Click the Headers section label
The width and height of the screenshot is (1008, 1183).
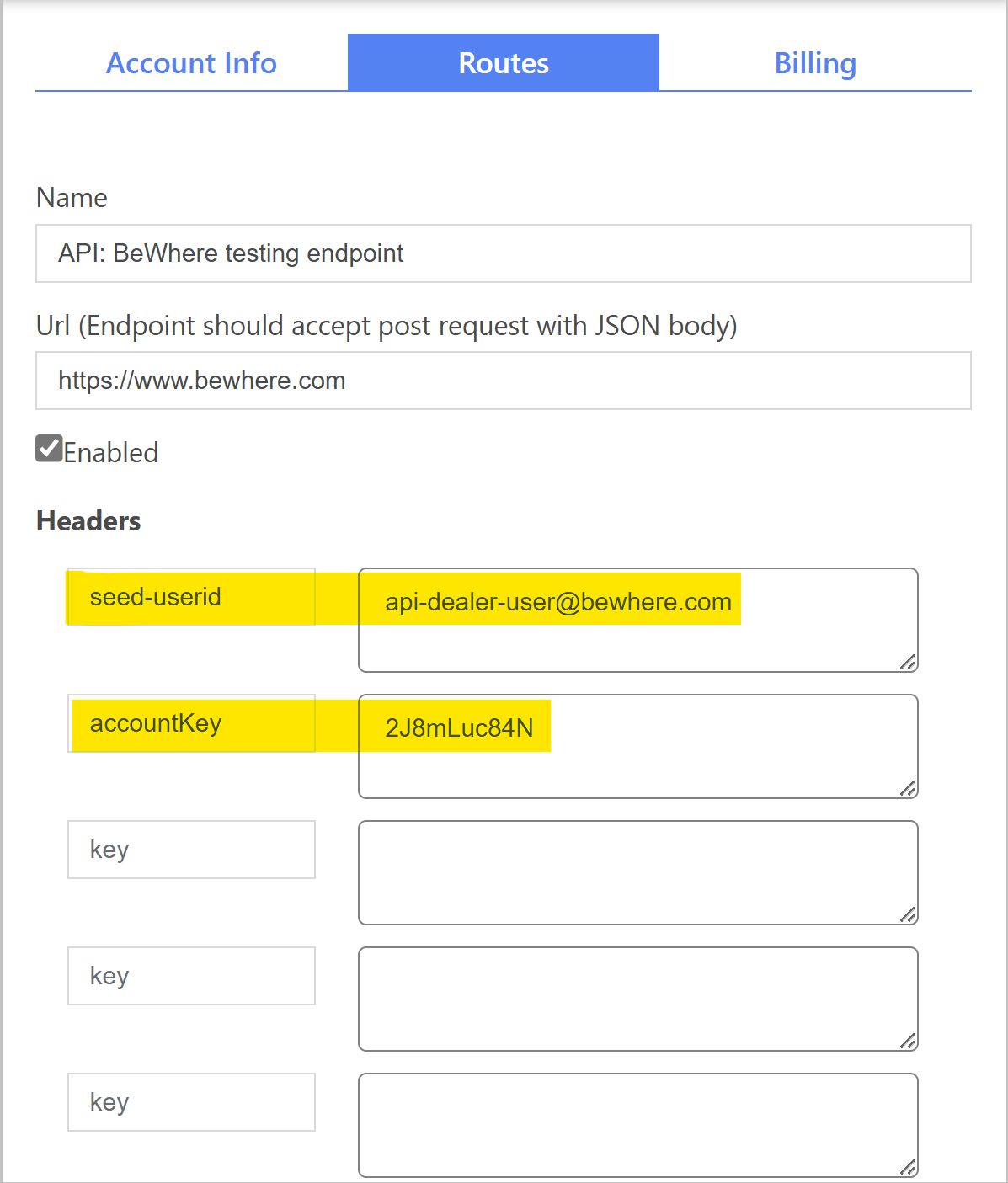[x=88, y=521]
